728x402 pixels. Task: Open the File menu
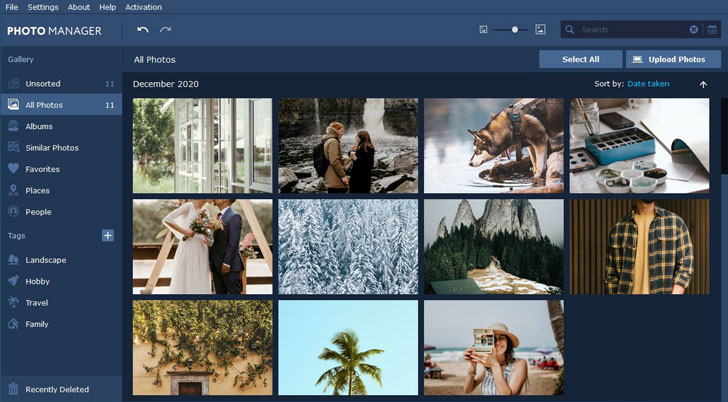12,7
